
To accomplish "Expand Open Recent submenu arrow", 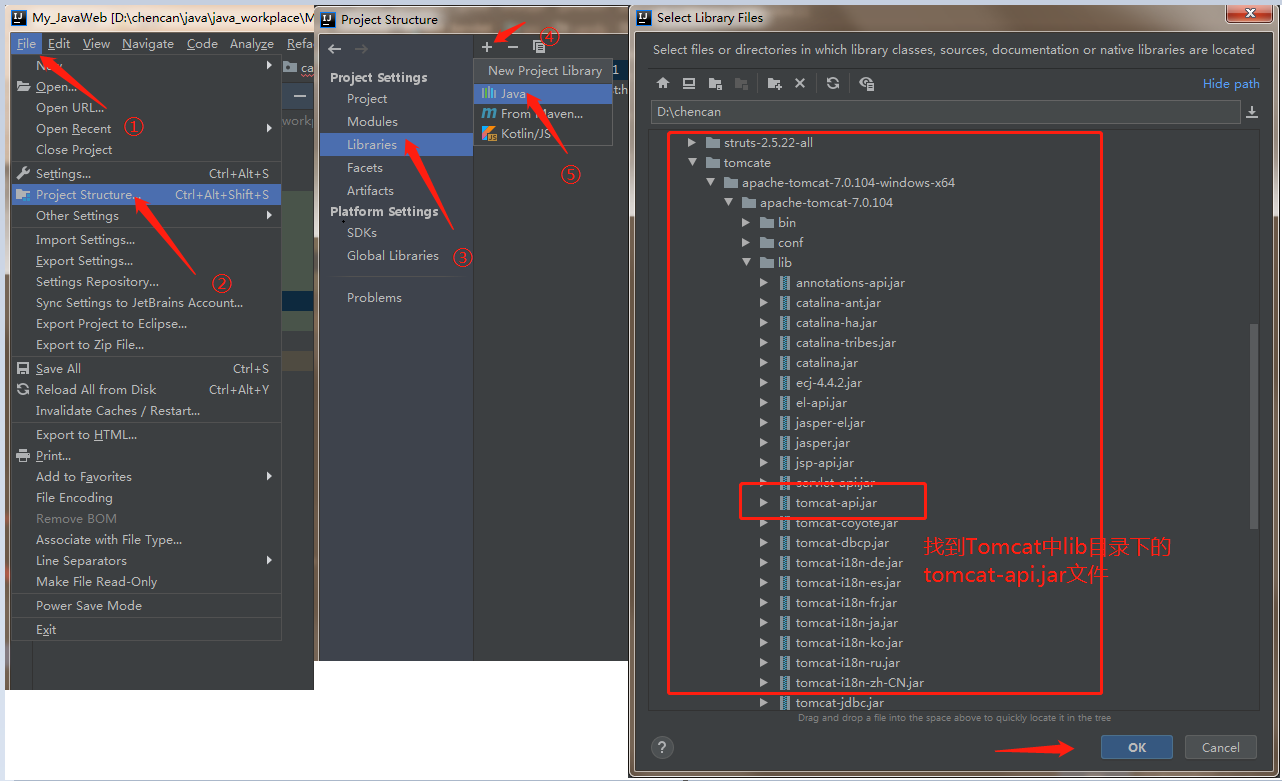I will tap(269, 128).
